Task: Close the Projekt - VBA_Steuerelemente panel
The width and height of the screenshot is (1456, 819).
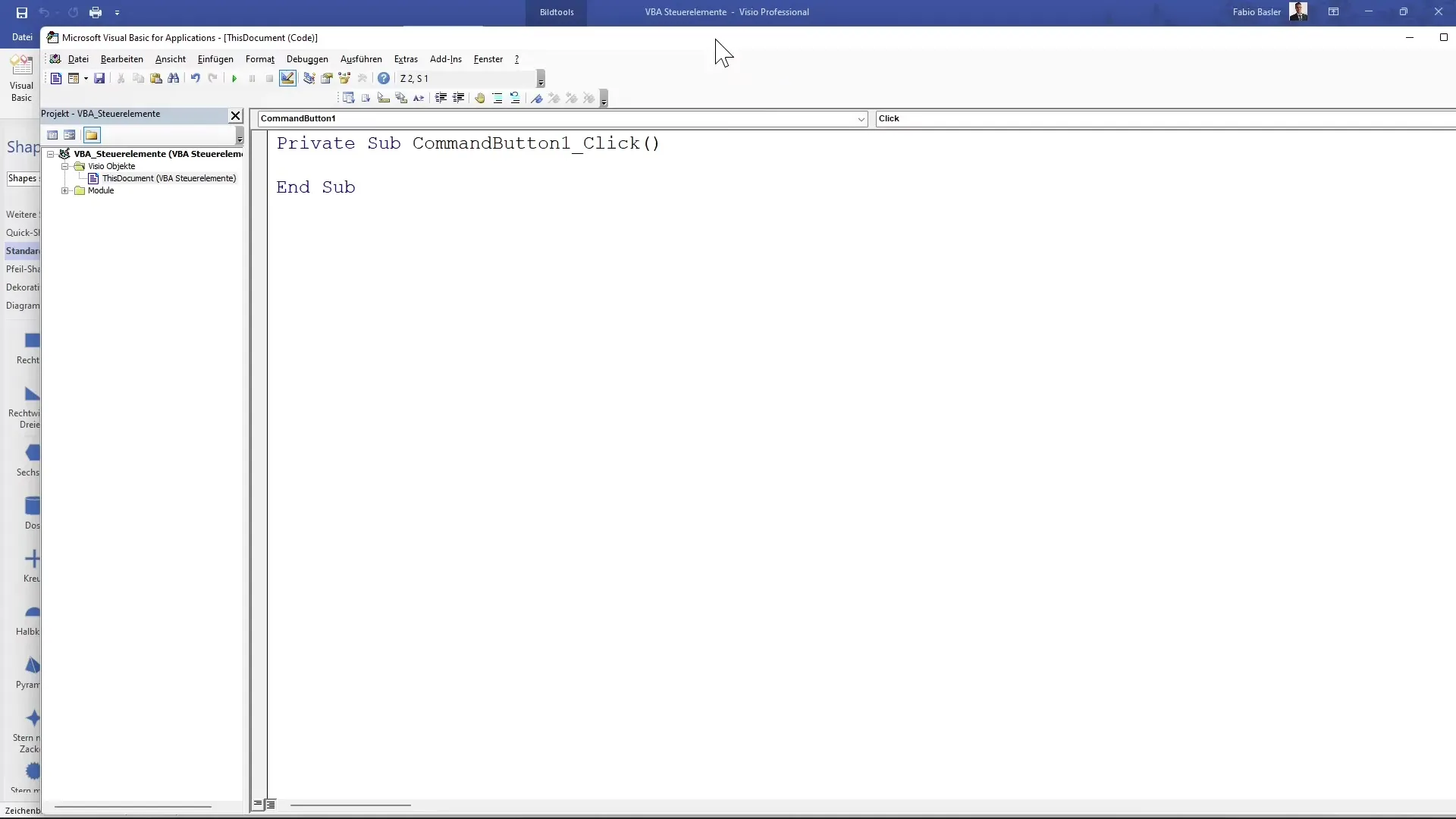Action: click(235, 115)
